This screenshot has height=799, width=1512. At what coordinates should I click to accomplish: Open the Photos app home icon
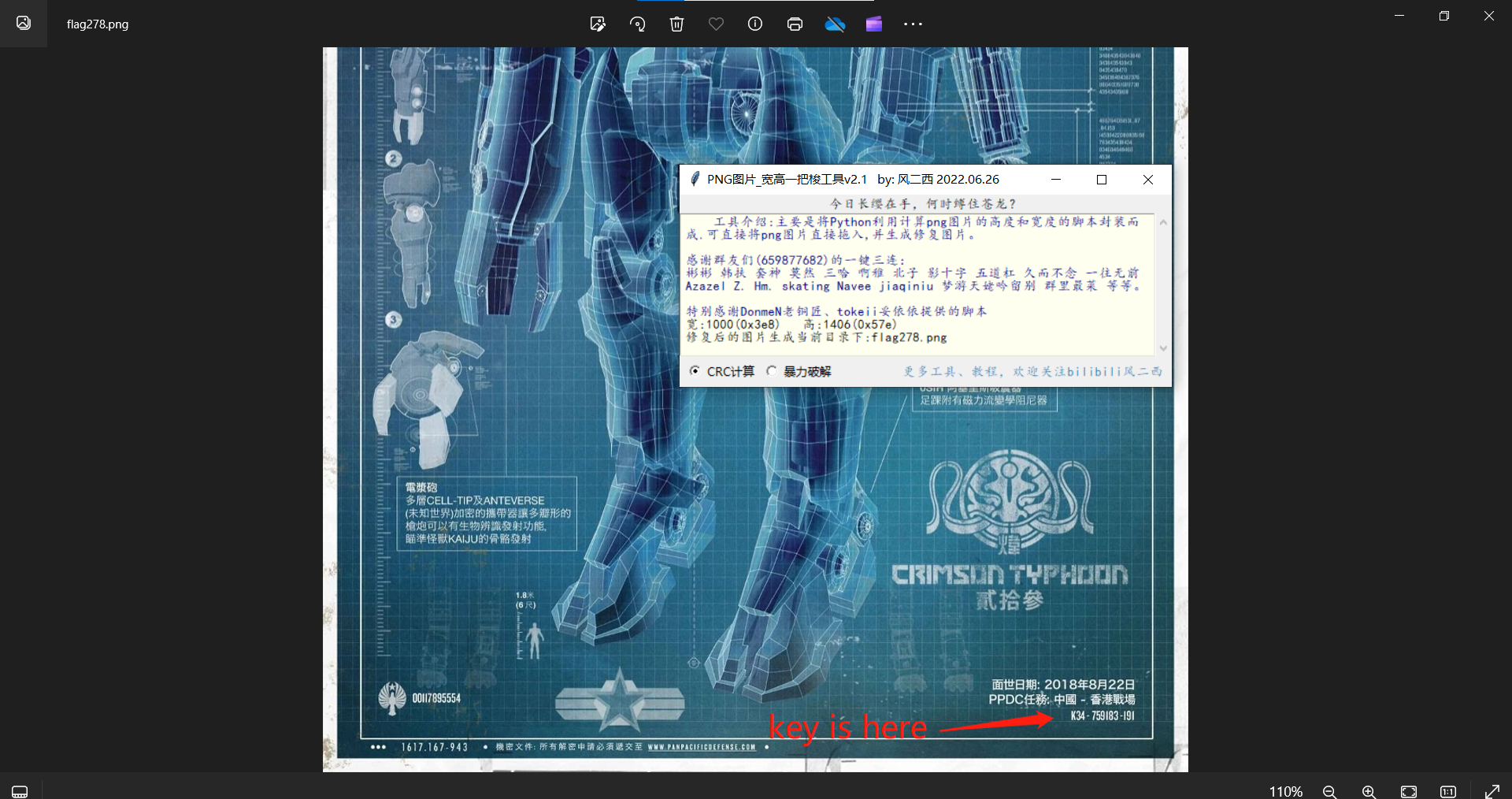tap(24, 23)
